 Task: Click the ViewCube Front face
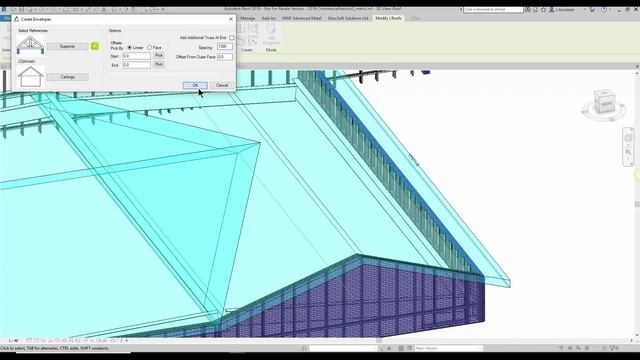pos(606,104)
